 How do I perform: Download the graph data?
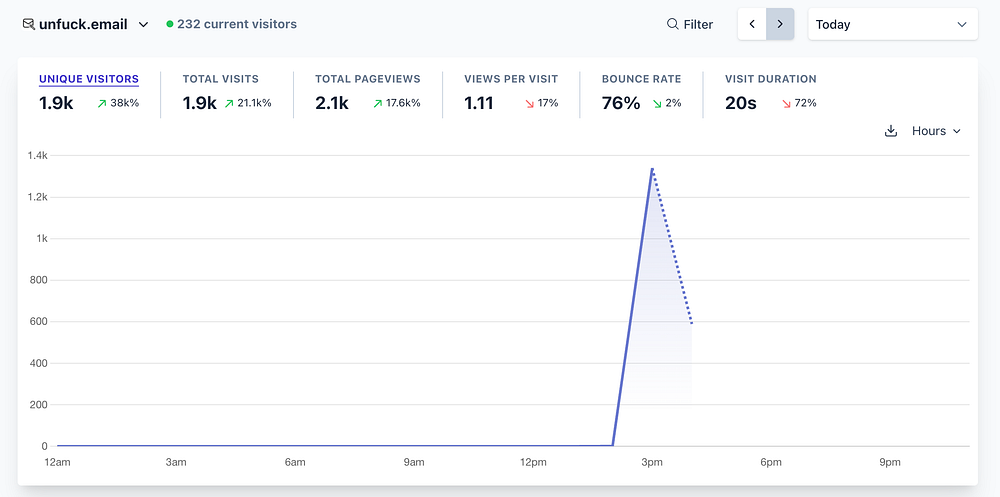point(891,131)
